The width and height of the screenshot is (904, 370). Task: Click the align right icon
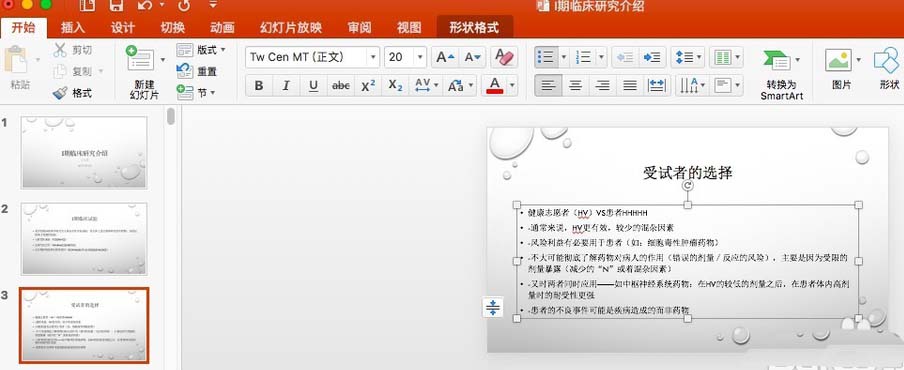pyautogui.click(x=602, y=86)
